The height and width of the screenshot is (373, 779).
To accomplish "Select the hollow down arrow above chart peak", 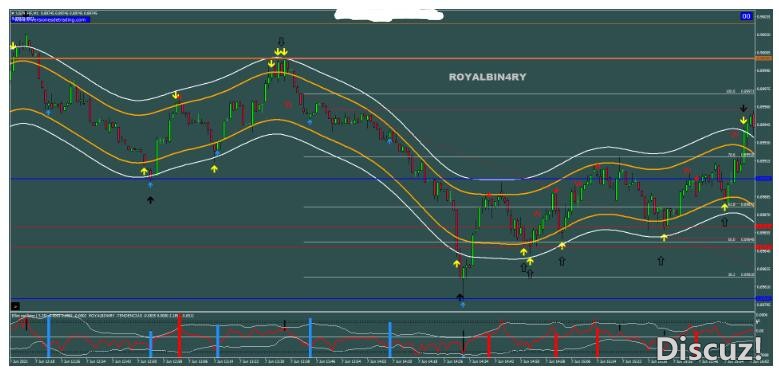I will click(281, 41).
